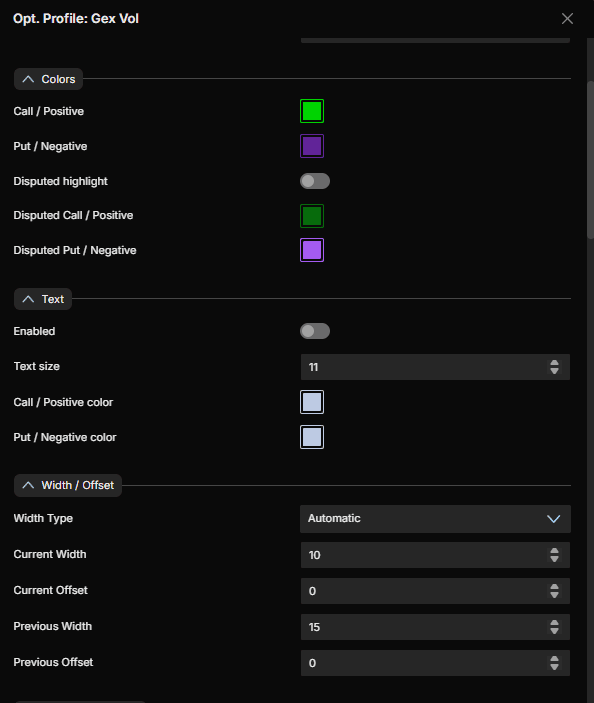Open the Put / Negative color text swatch

[312, 437]
